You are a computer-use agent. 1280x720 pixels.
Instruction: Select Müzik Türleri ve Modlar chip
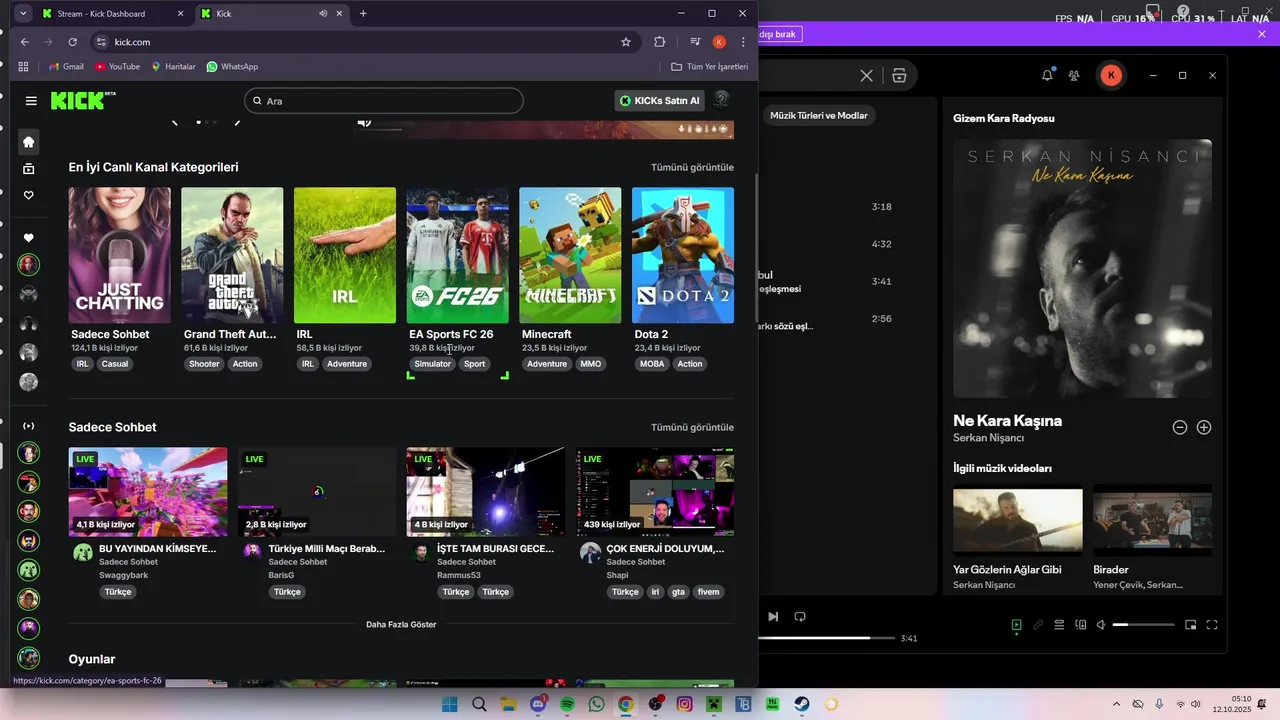[x=819, y=115]
